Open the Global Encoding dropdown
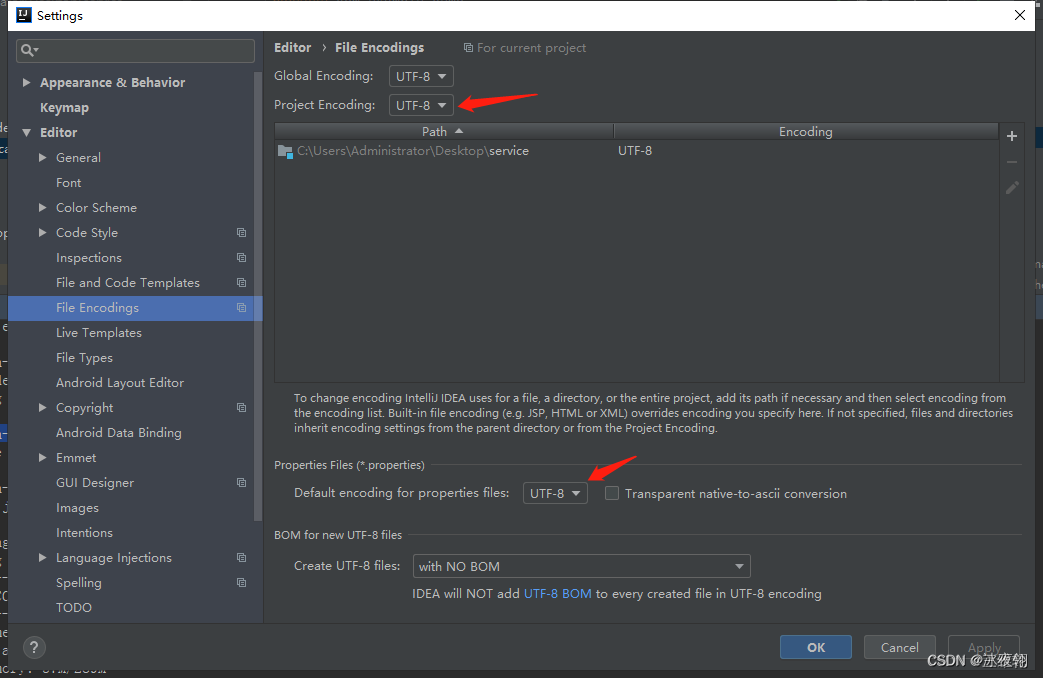 [420, 75]
